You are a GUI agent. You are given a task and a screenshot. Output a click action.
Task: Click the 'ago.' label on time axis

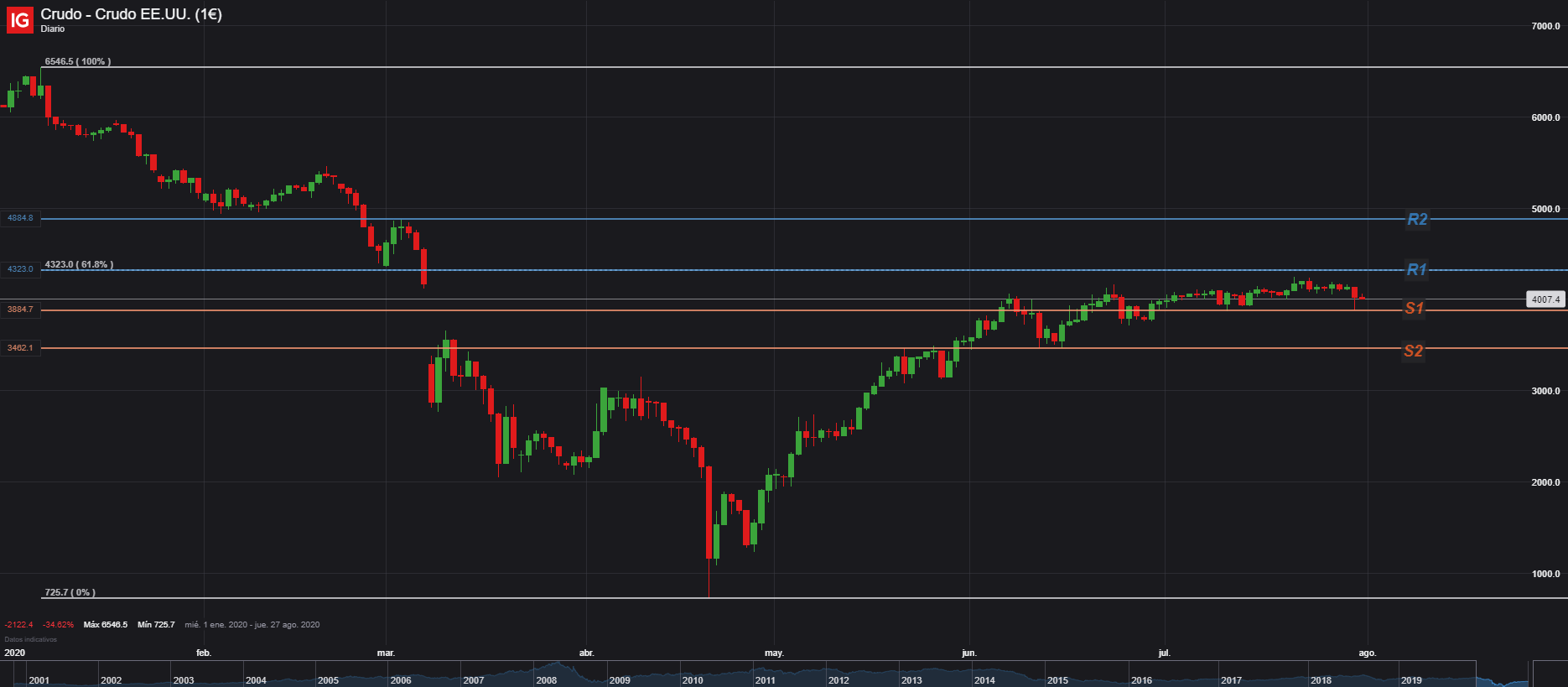[1368, 653]
